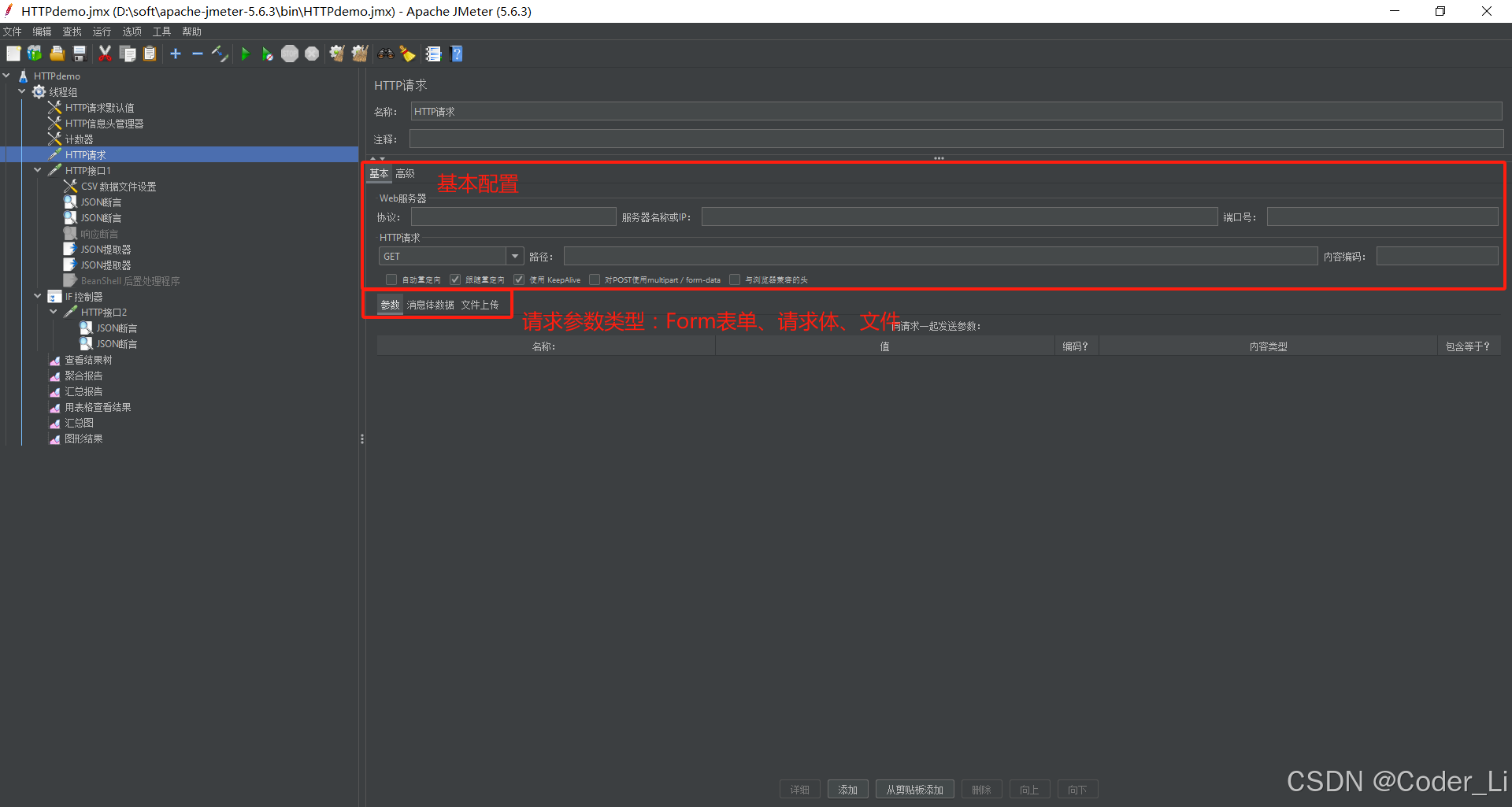The width and height of the screenshot is (1512, 807).
Task: Click the Stop test icon
Action: [x=290, y=54]
